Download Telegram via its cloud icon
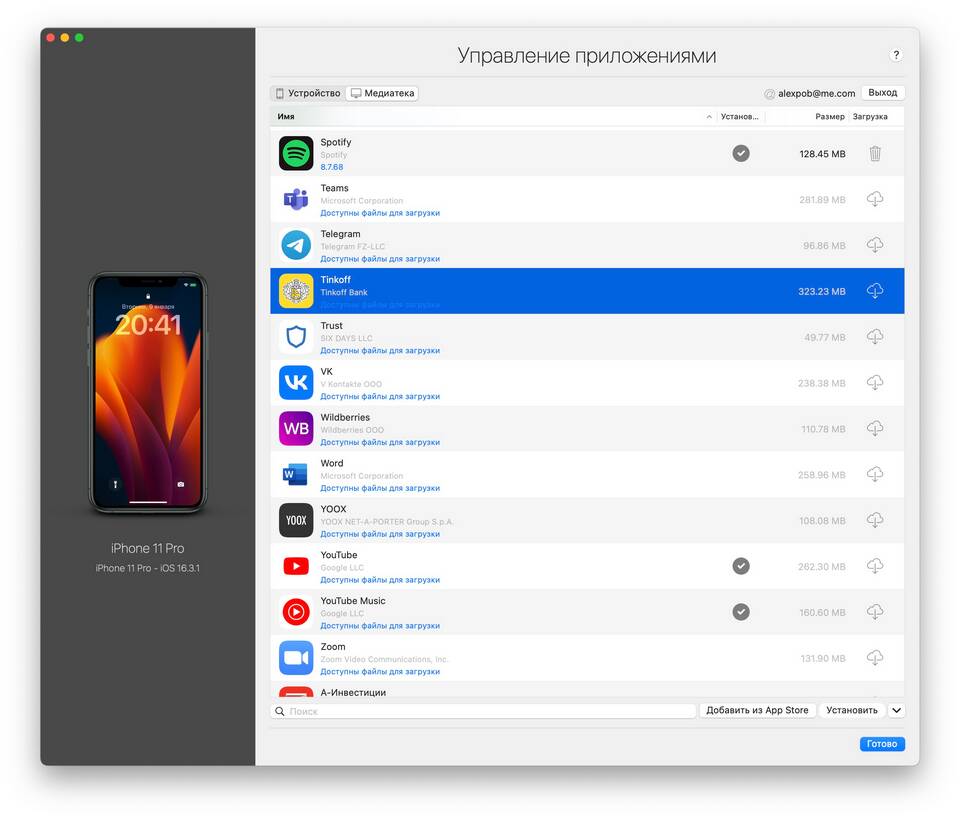This screenshot has width=960, height=819. click(x=875, y=245)
